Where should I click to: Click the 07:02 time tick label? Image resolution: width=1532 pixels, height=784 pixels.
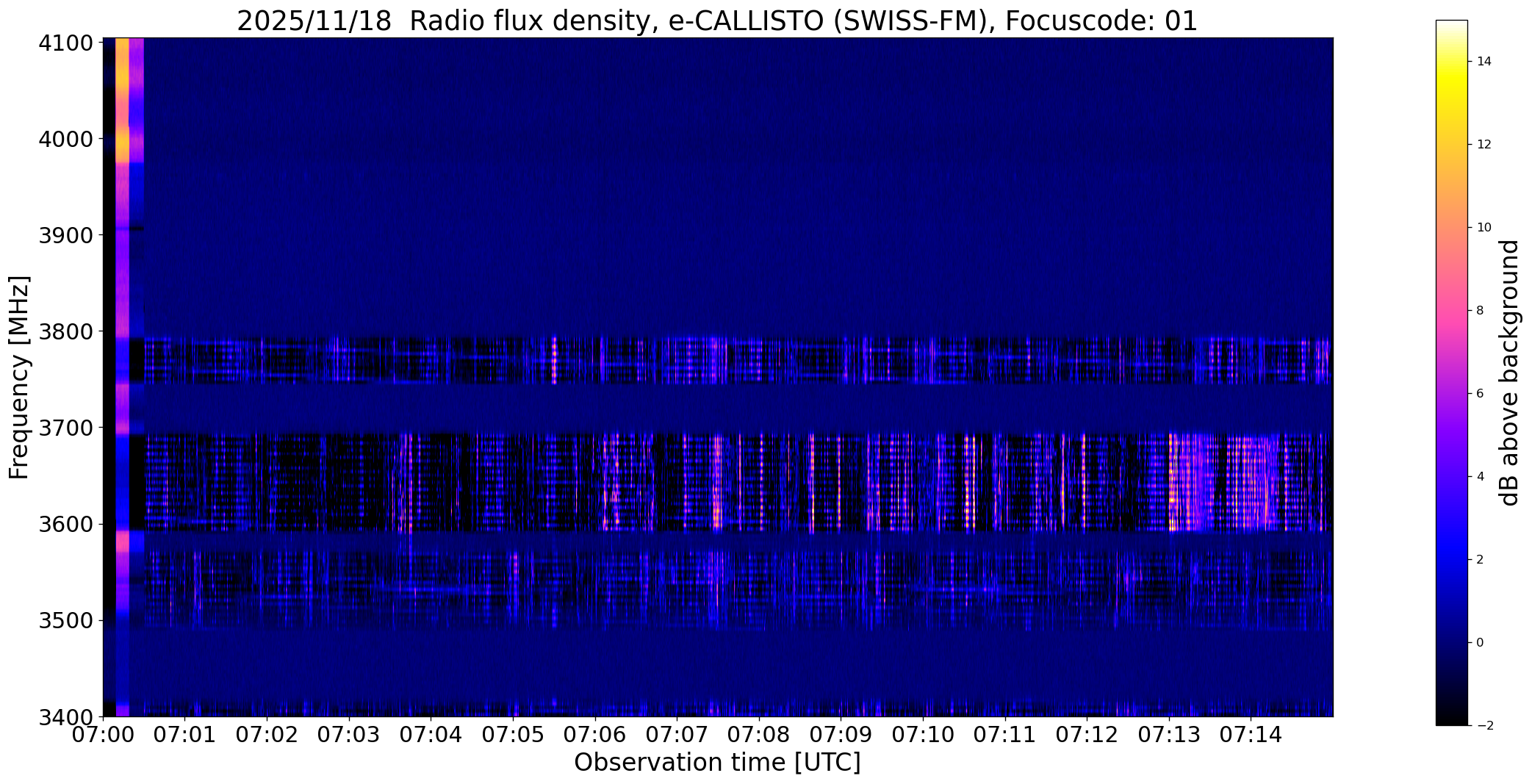point(267,735)
